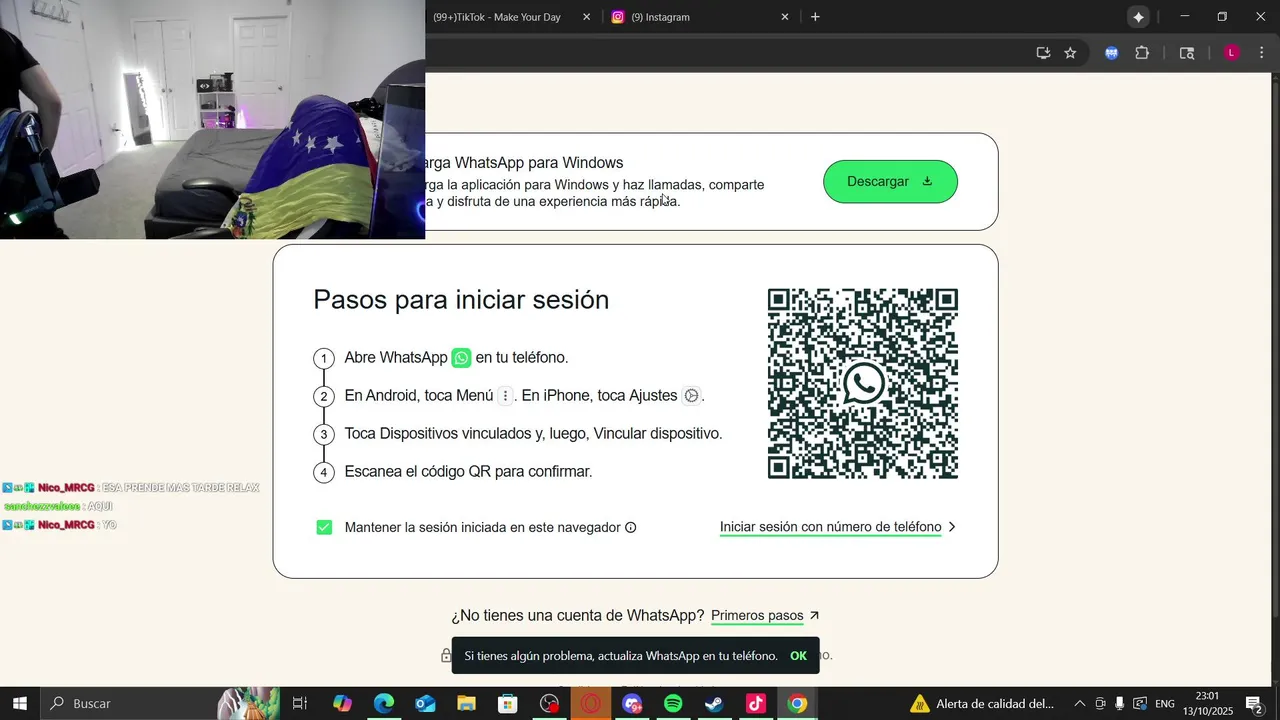Screen dimensions: 1280x720
Task: Open Task View on the taskbar
Action: pyautogui.click(x=299, y=704)
